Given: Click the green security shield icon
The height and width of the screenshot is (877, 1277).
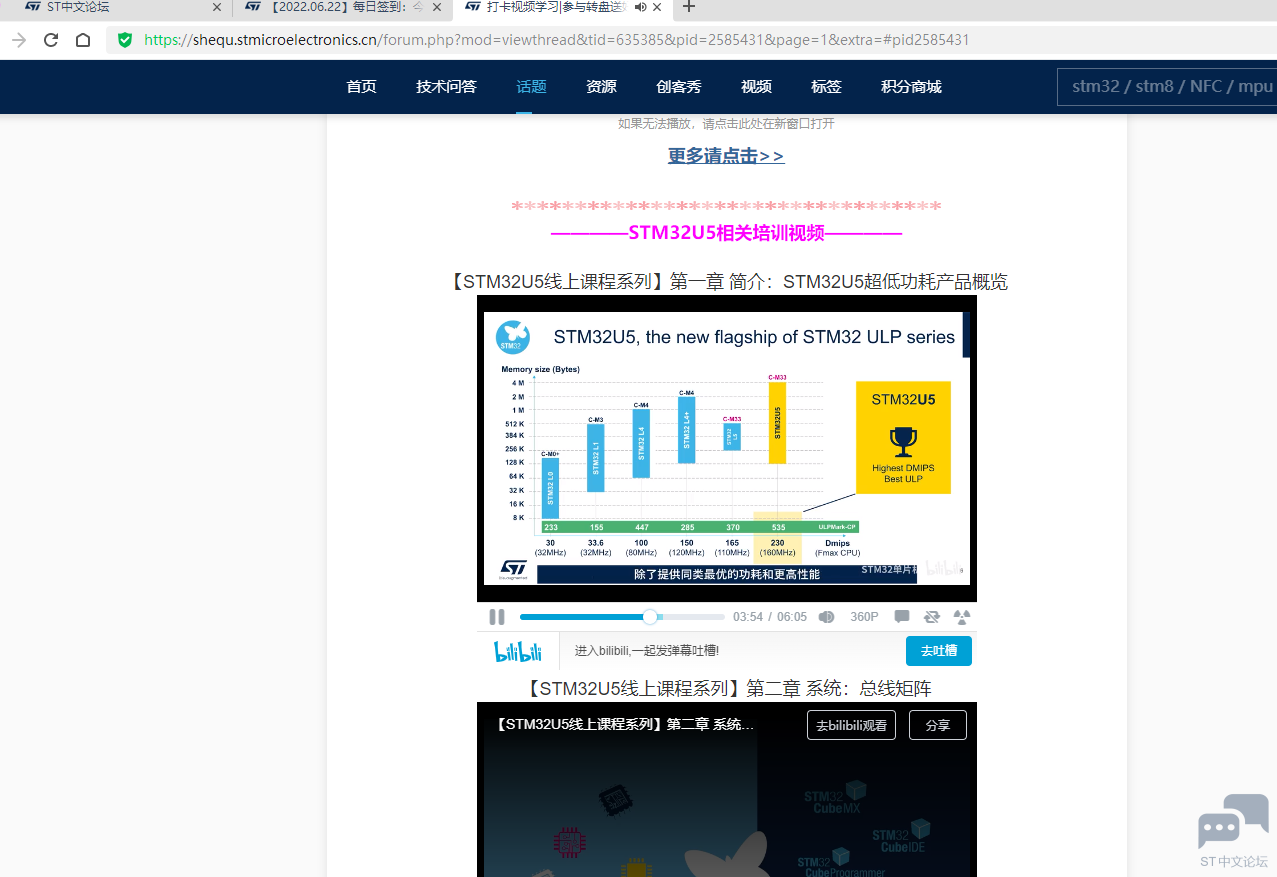Looking at the screenshot, I should coord(124,40).
